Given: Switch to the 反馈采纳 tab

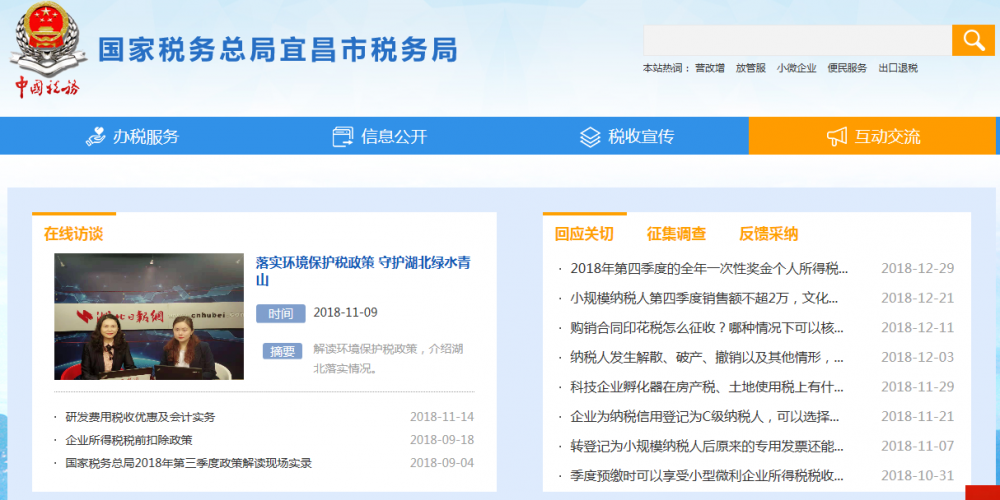Looking at the screenshot, I should [768, 234].
